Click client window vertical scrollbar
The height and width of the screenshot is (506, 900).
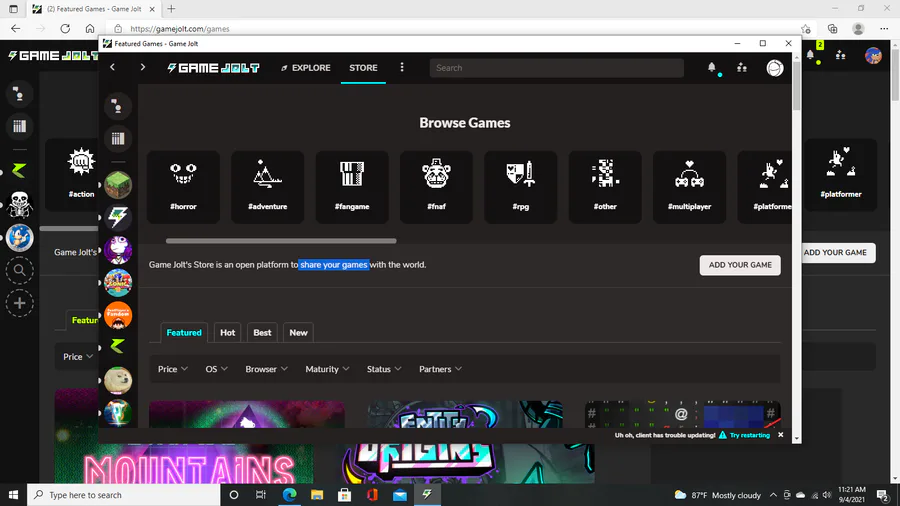point(796,86)
